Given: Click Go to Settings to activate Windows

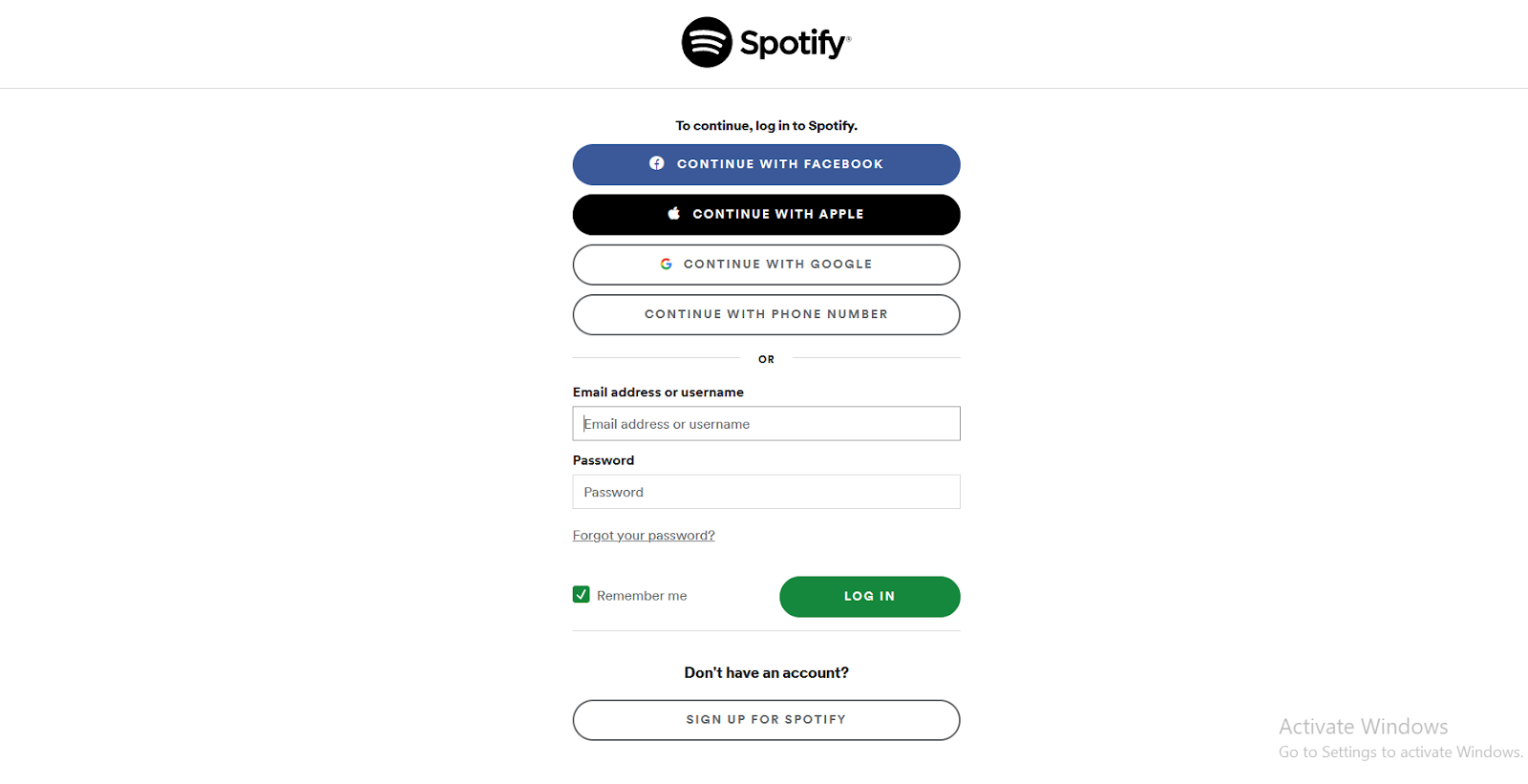Looking at the screenshot, I should pyautogui.click(x=1400, y=752).
